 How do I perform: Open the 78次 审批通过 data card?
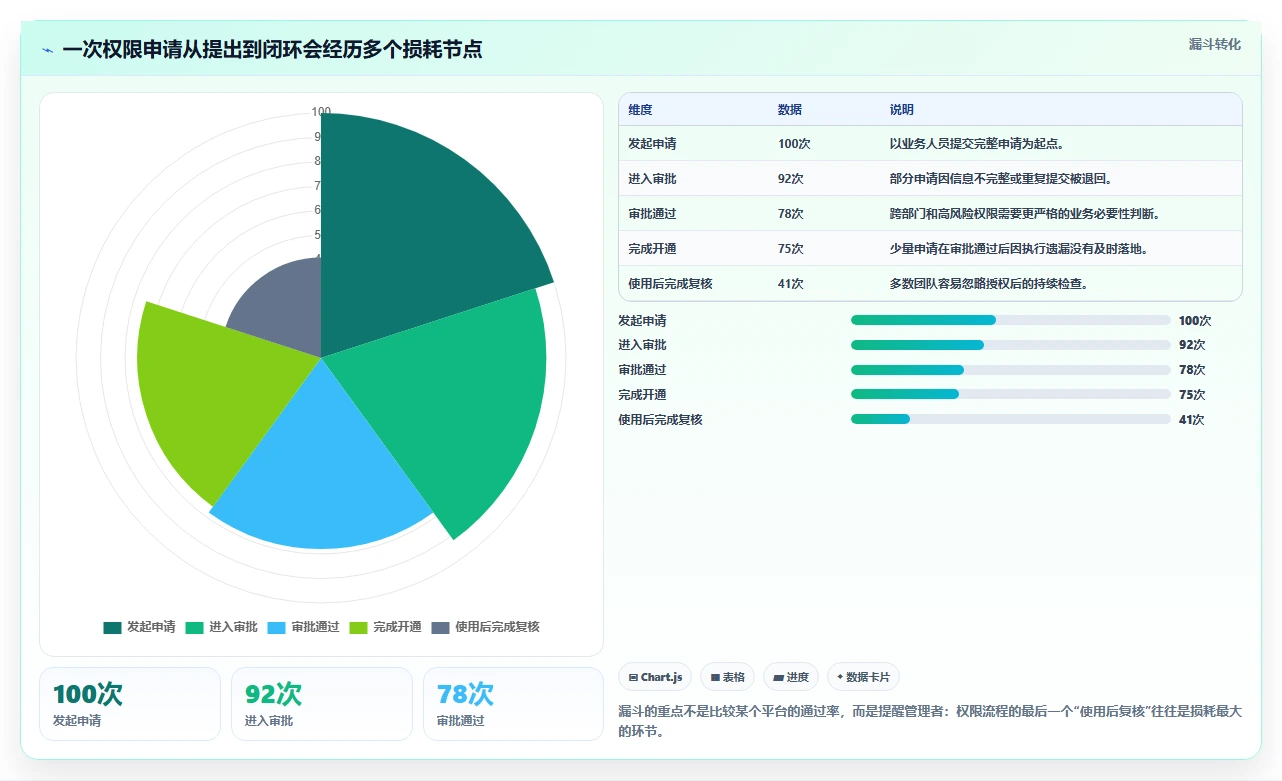(x=514, y=704)
